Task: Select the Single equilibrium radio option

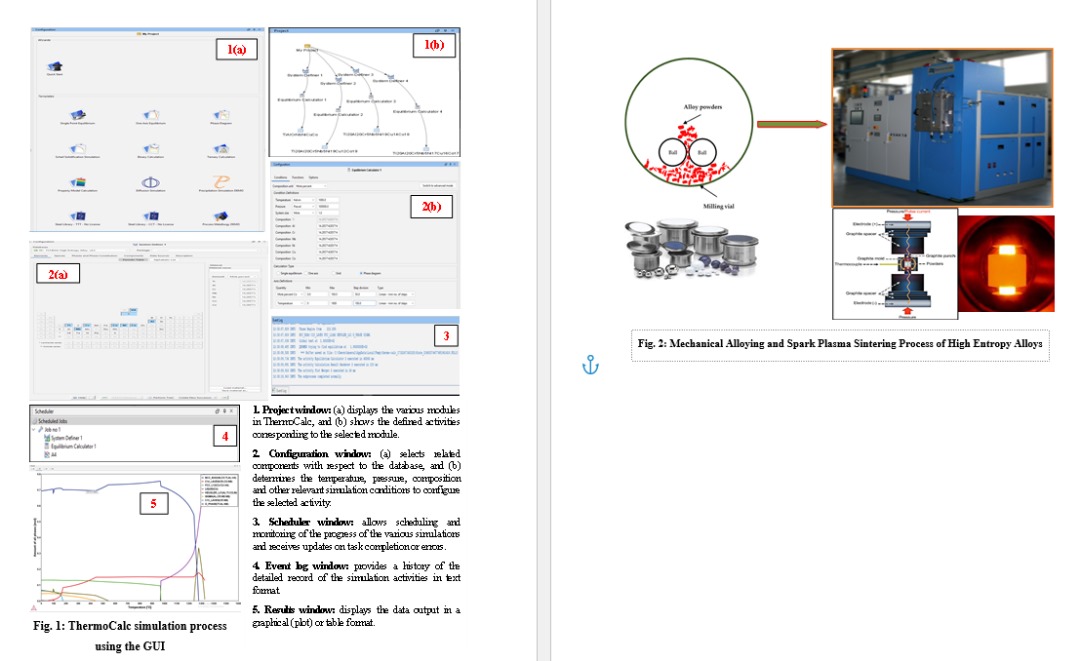Action: pos(277,273)
